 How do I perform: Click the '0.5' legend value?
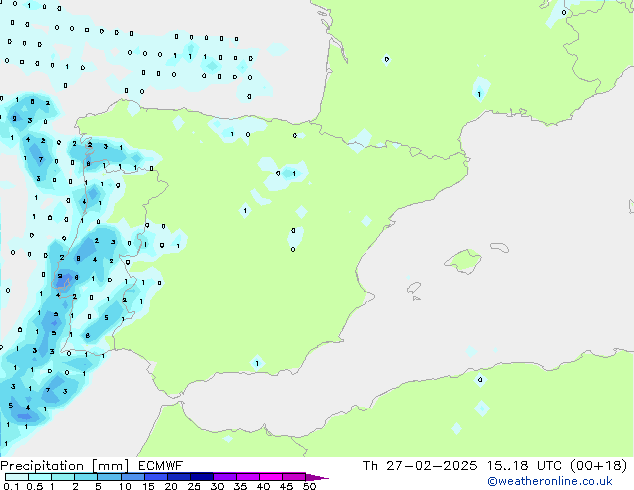35,486
